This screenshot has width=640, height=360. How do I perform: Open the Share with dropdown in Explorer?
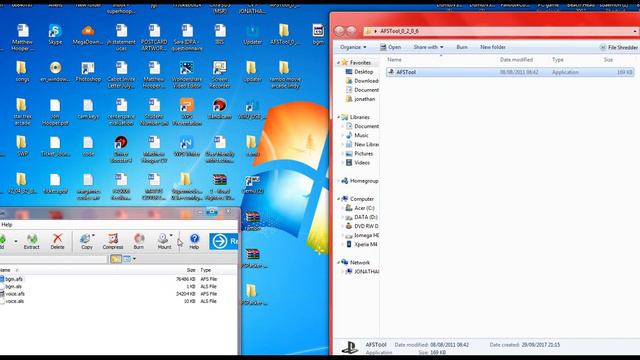point(428,47)
